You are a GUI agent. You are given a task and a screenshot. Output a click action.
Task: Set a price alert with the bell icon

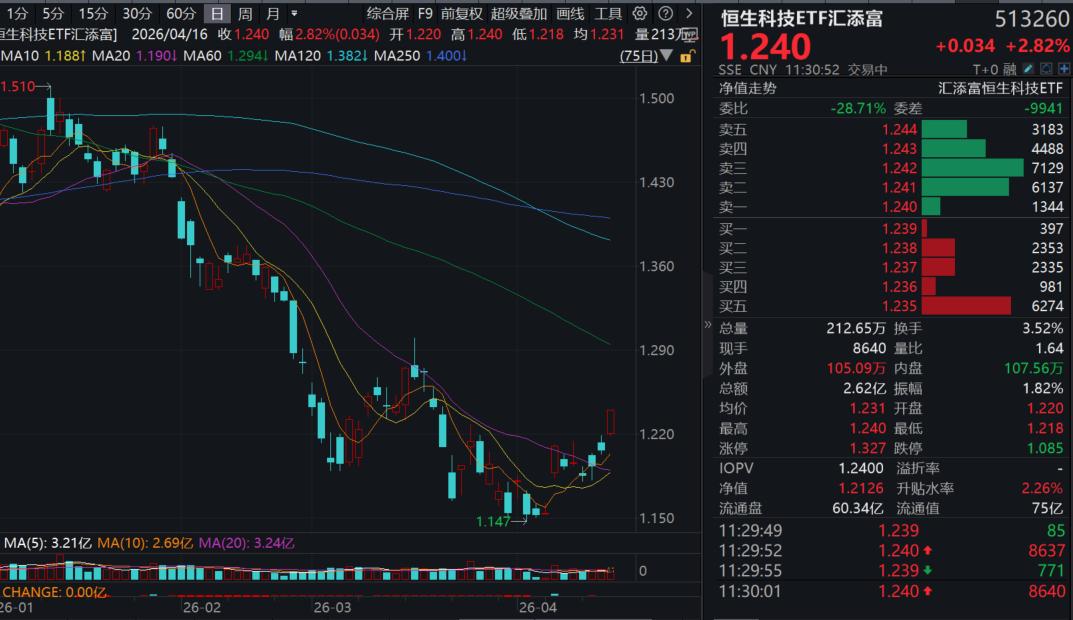pyautogui.click(x=1046, y=68)
